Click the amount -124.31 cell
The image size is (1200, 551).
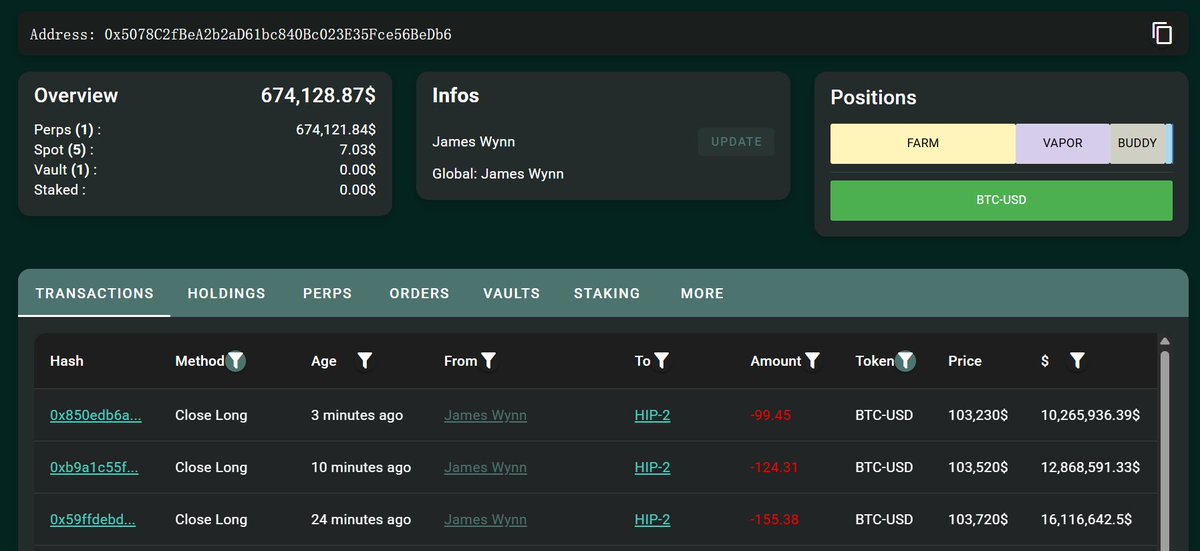(774, 467)
